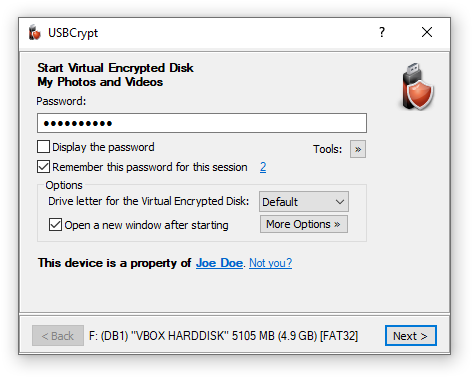474x378 pixels.
Task: Click the Next button
Action: (x=411, y=336)
